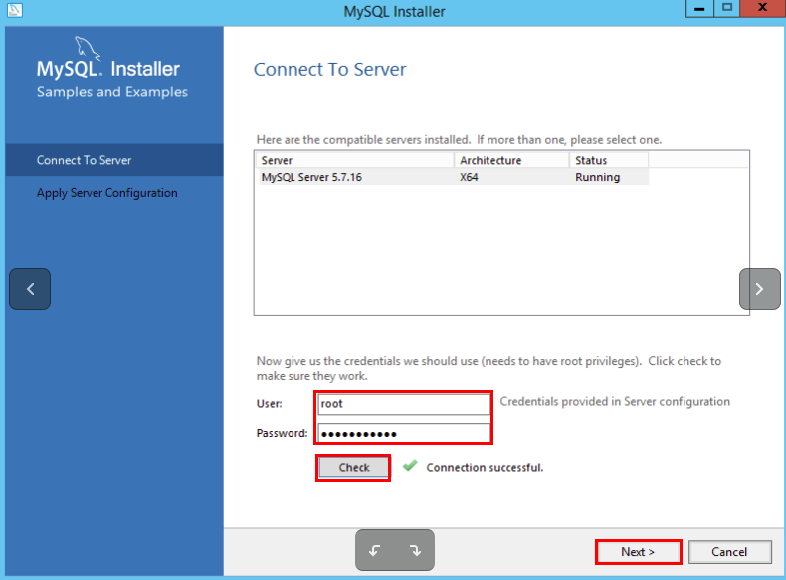This screenshot has height=580, width=786.
Task: Click the Connection successful message
Action: coord(485,468)
